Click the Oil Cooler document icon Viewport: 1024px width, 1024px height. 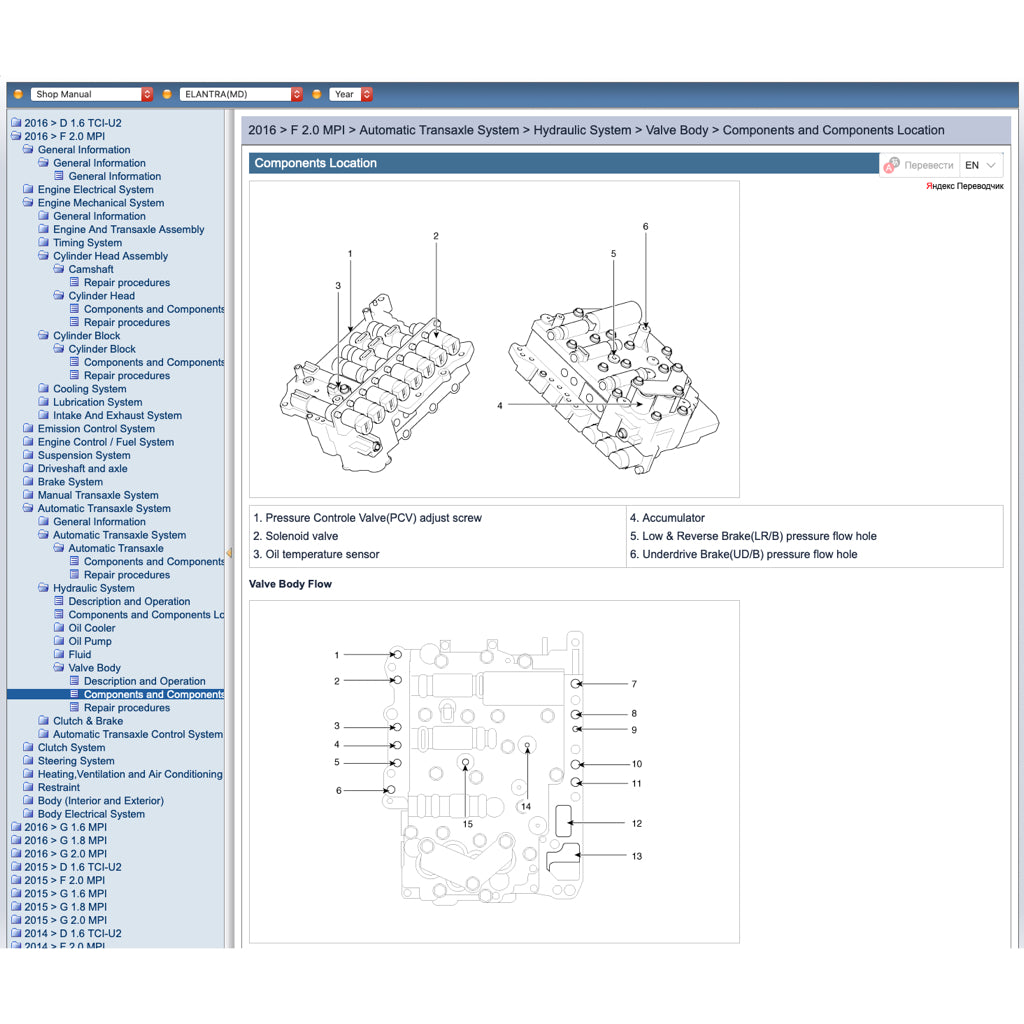(x=59, y=628)
